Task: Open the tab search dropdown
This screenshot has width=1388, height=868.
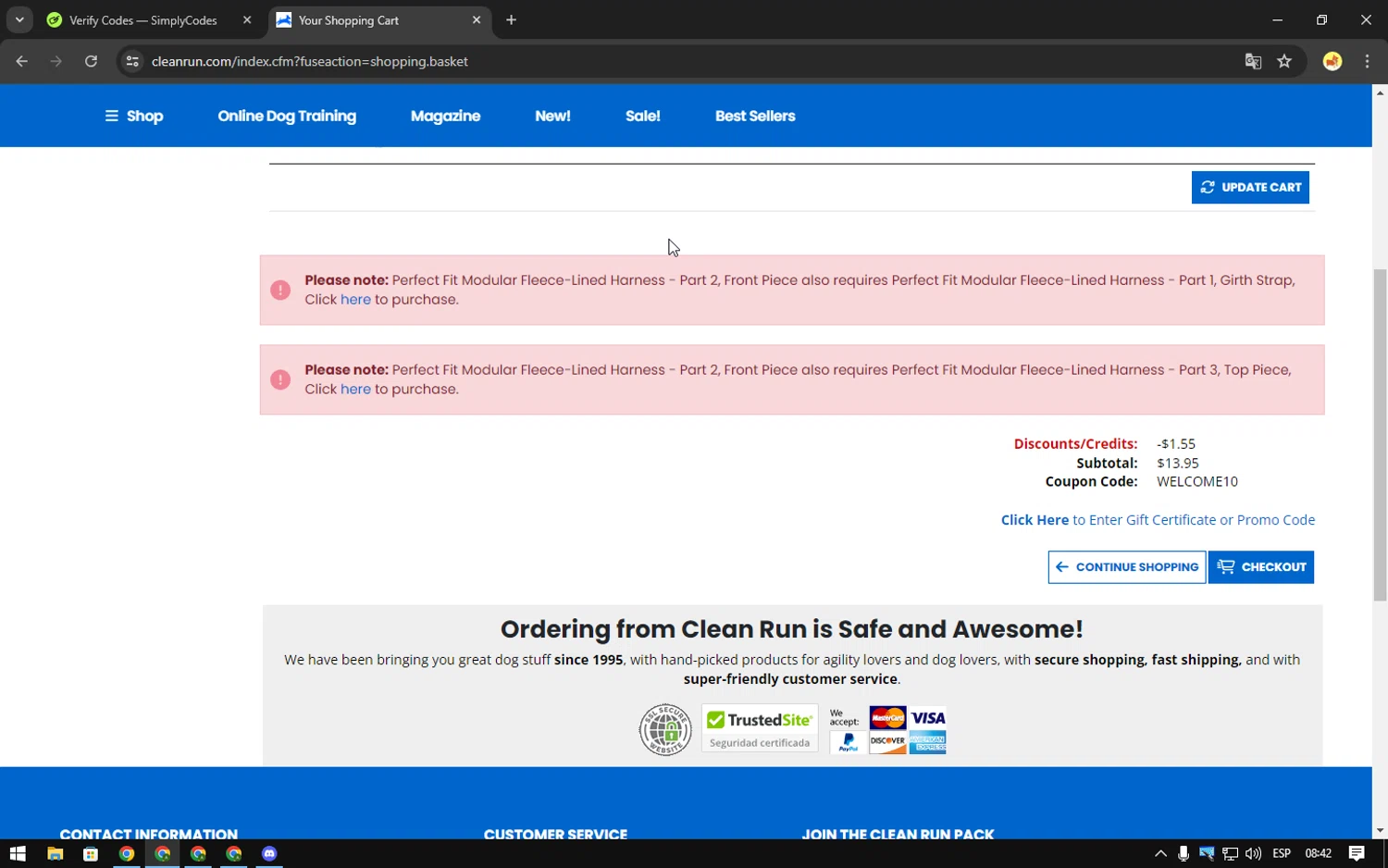Action: (19, 20)
